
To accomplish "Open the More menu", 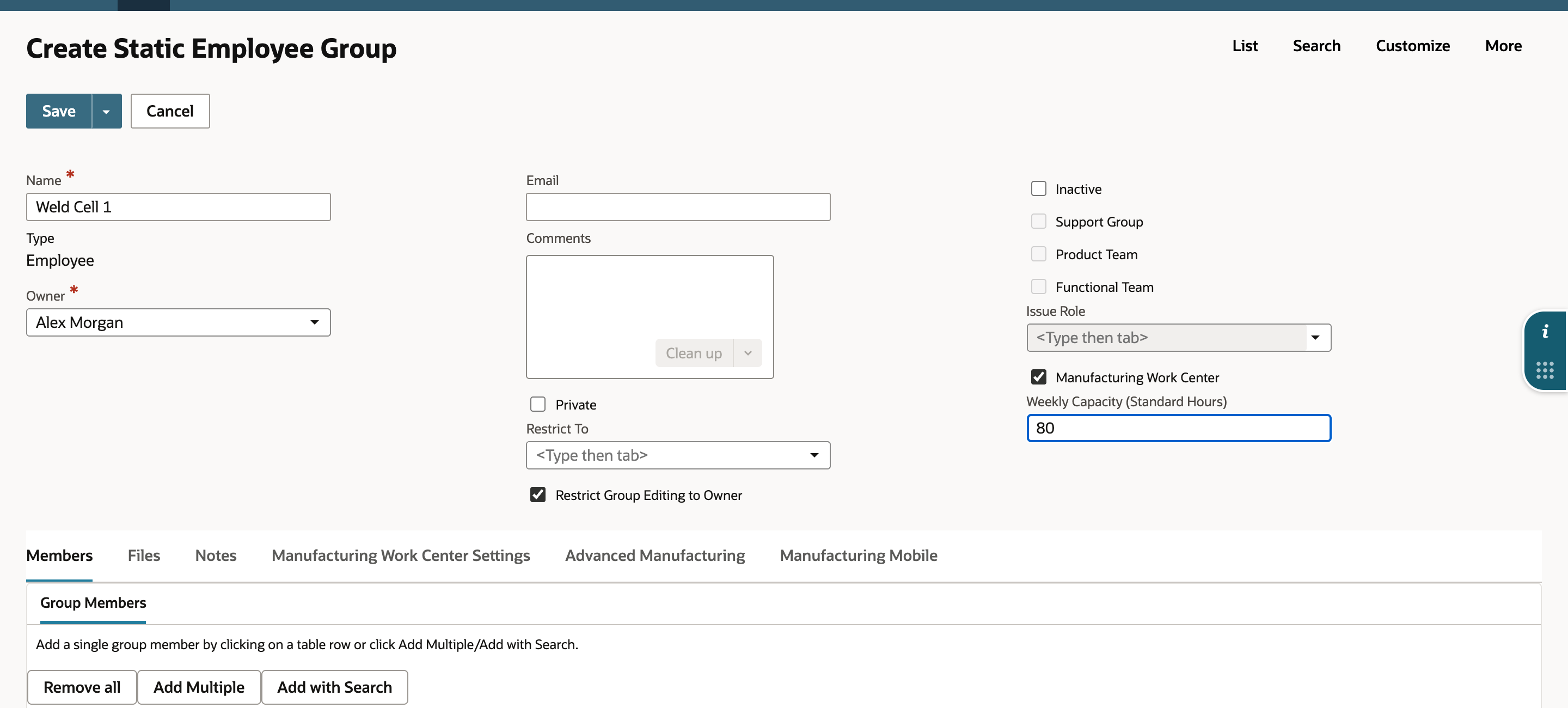I will coord(1503,46).
